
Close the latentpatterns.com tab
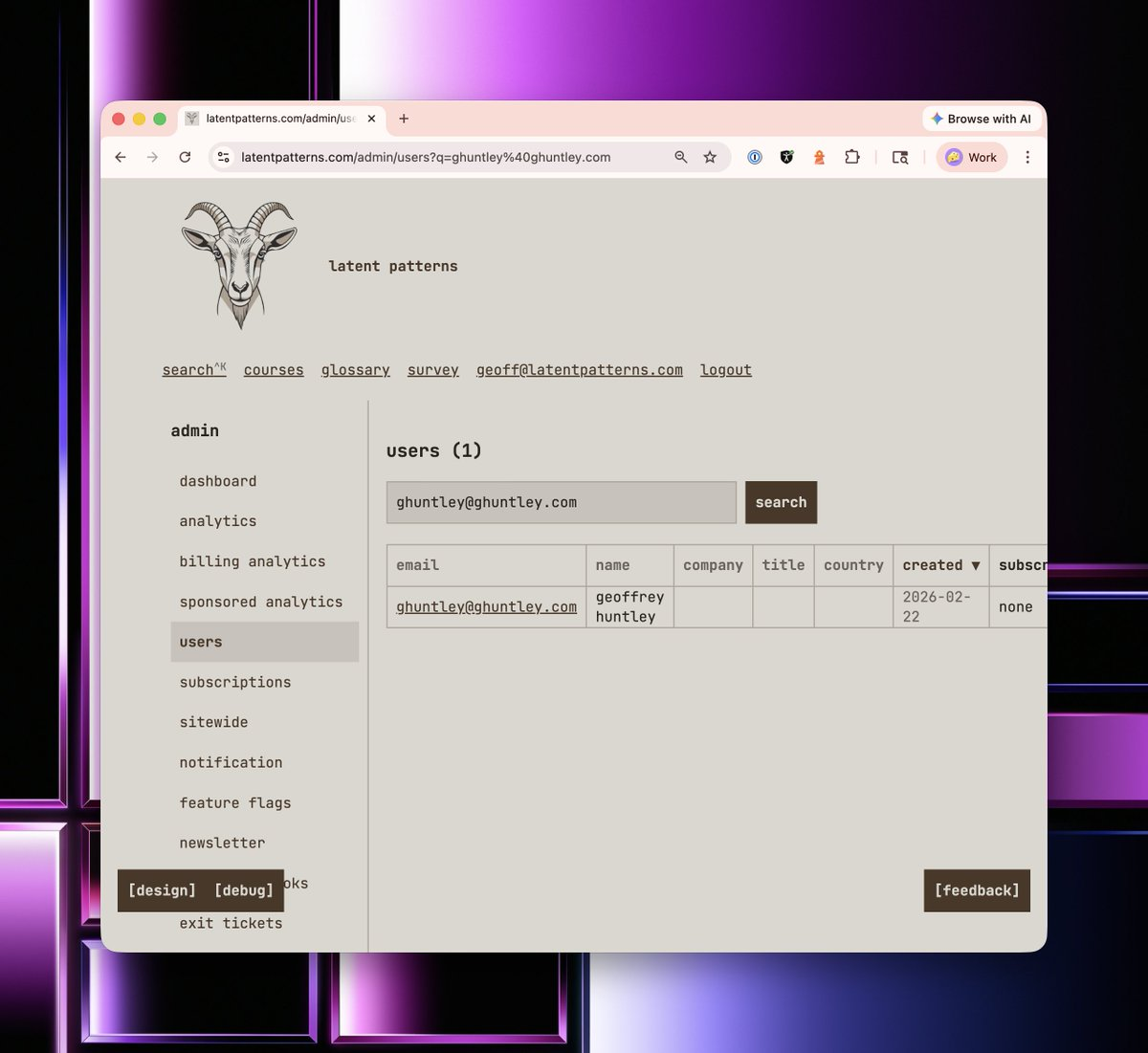click(x=371, y=119)
